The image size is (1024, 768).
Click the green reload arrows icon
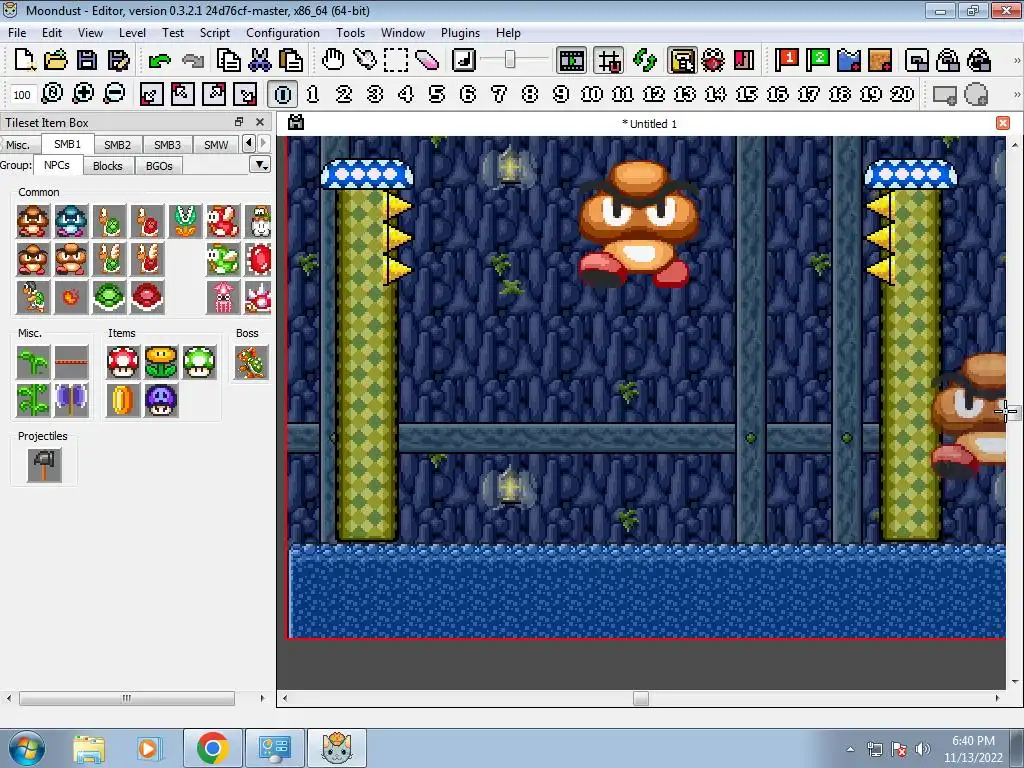(645, 61)
